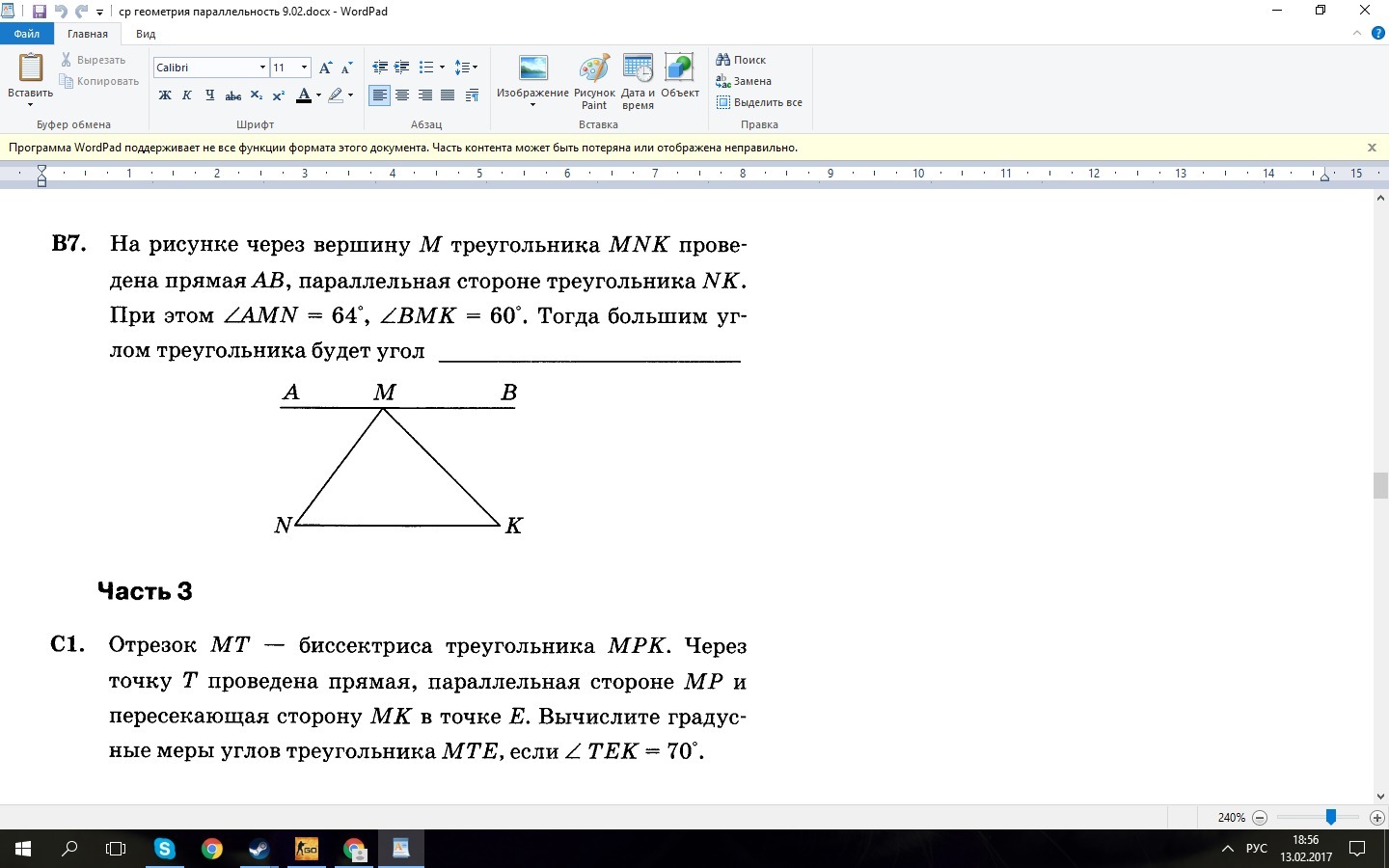
Task: Switch to the Вид ribbon tab
Action: click(145, 34)
